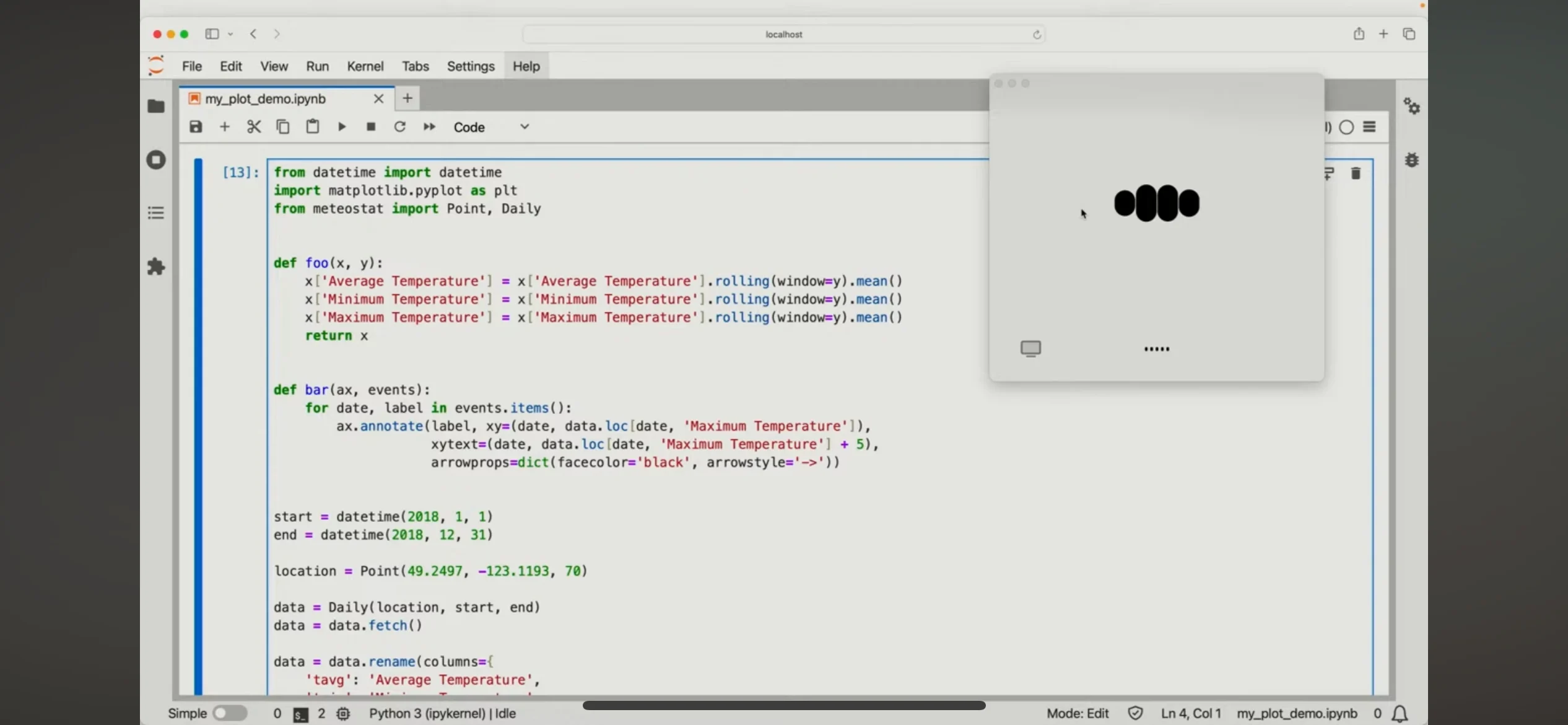The height and width of the screenshot is (725, 1568).
Task: Restart kernel and run all cells
Action: 429,127
